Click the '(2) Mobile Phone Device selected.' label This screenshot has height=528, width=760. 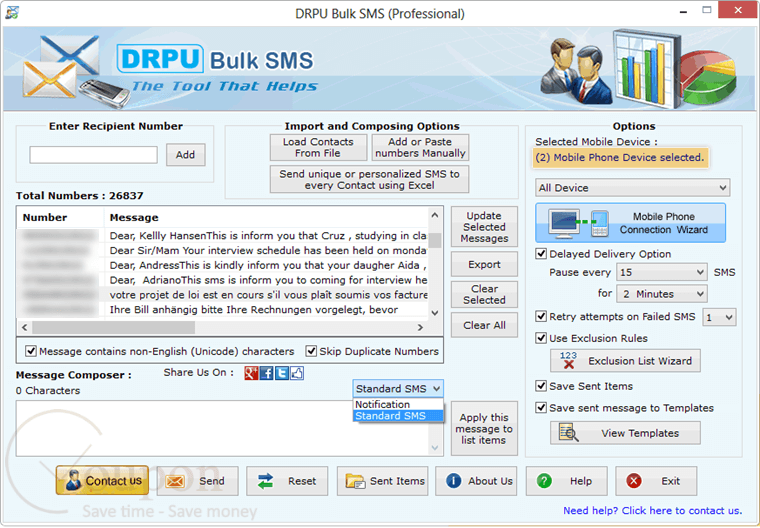click(x=620, y=158)
